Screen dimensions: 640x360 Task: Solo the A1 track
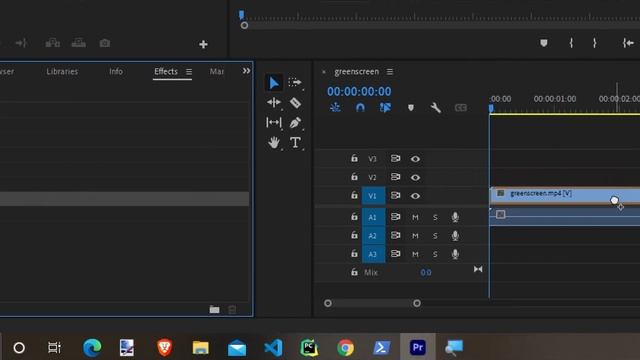click(x=435, y=218)
